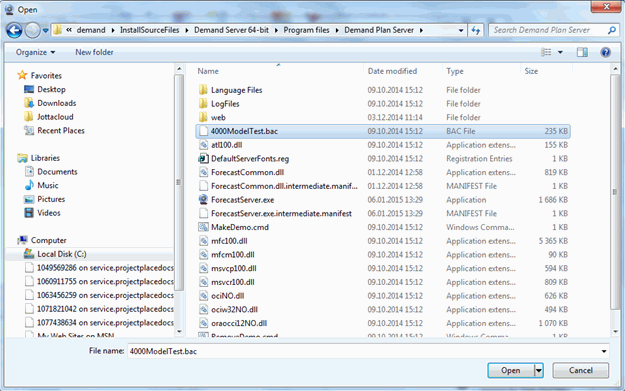Select the LogFiles folder icon
The height and width of the screenshot is (391, 625).
(x=203, y=104)
